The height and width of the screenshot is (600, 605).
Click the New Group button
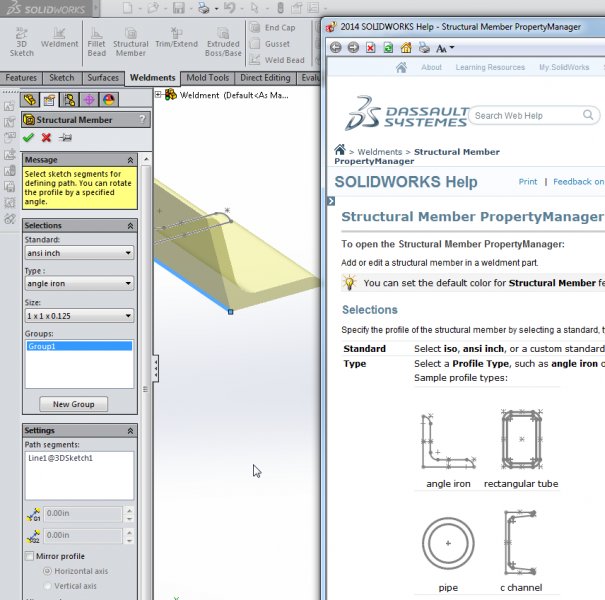coord(73,404)
